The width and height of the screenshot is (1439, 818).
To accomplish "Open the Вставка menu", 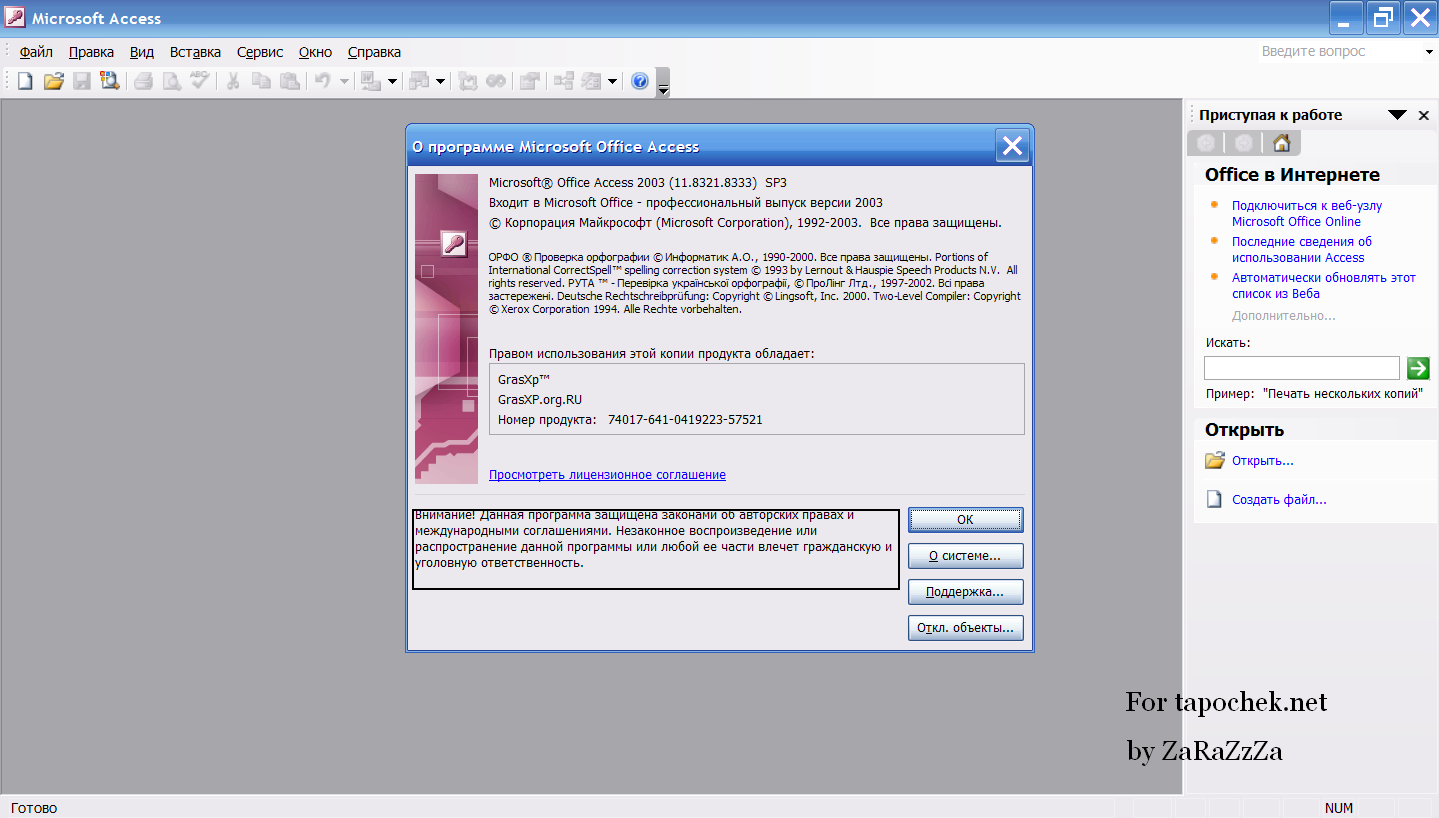I will pyautogui.click(x=195, y=52).
